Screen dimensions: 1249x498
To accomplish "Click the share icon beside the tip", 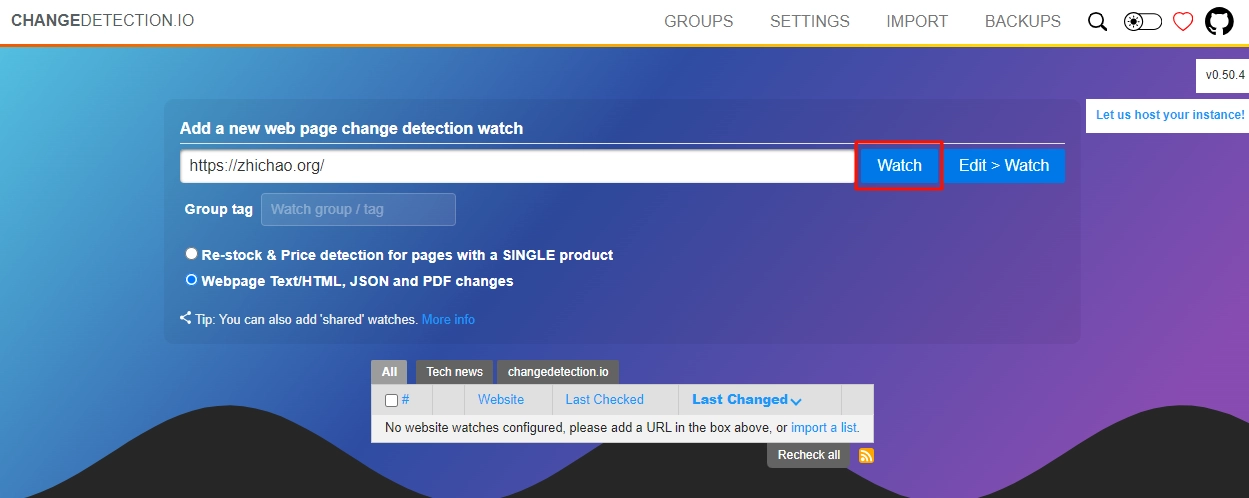I will (186, 318).
